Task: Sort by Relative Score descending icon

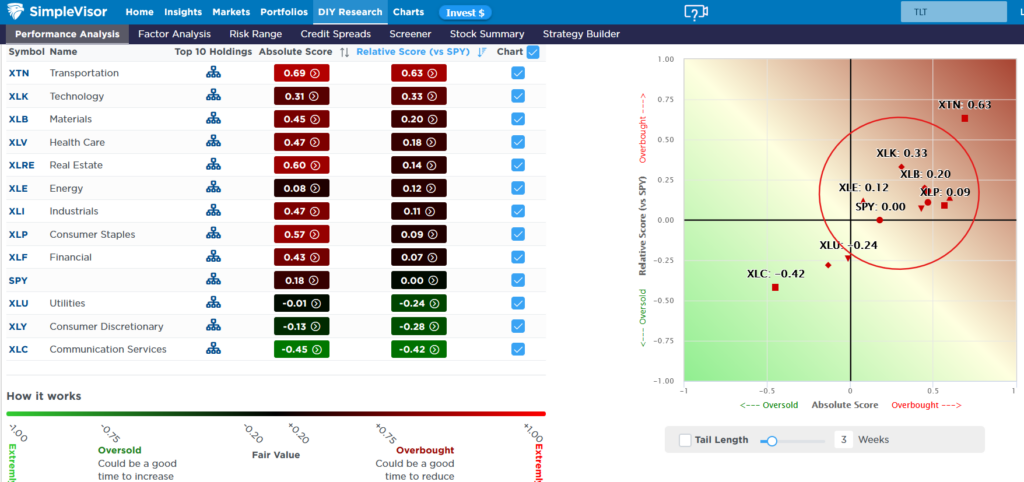Action: 482,52
